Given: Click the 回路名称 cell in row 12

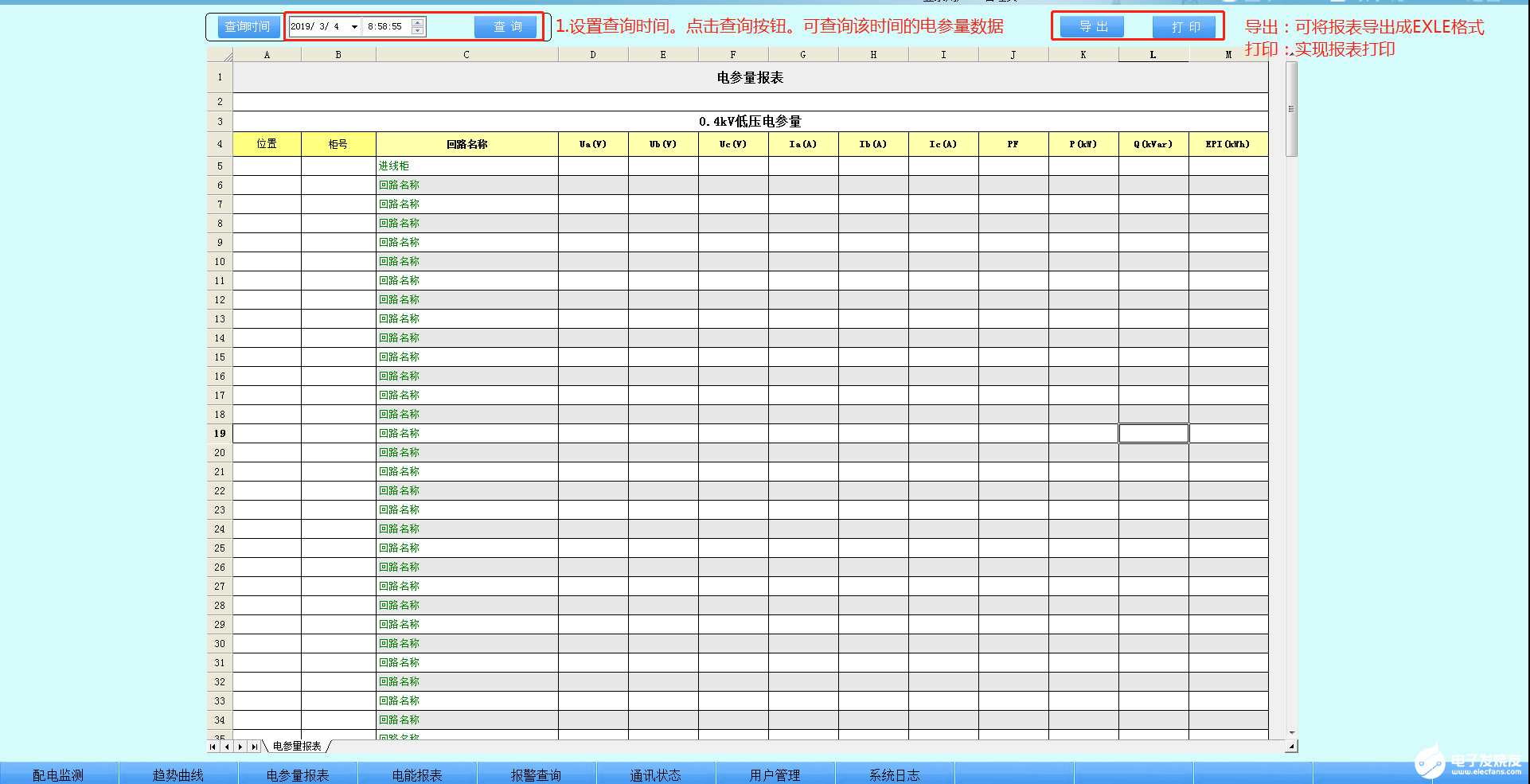Looking at the screenshot, I should click(x=467, y=300).
